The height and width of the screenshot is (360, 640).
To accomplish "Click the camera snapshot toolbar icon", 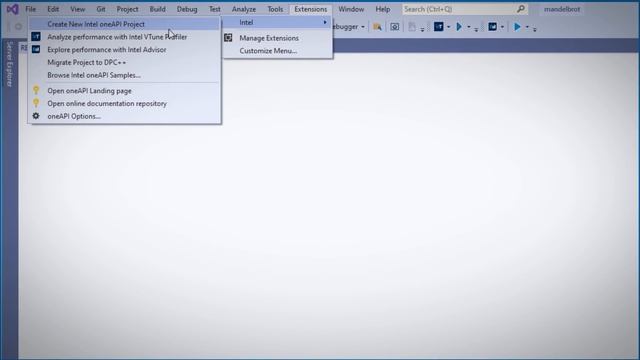I will (395, 27).
